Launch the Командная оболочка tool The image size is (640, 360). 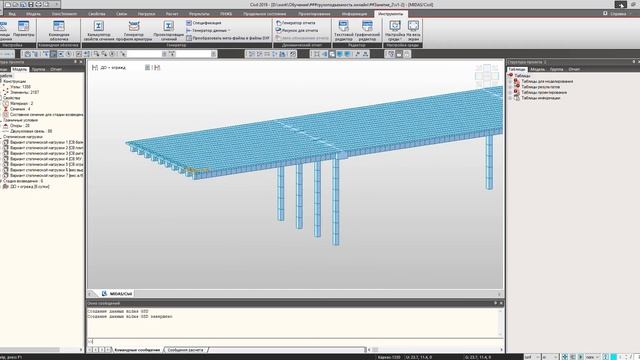pyautogui.click(x=59, y=31)
